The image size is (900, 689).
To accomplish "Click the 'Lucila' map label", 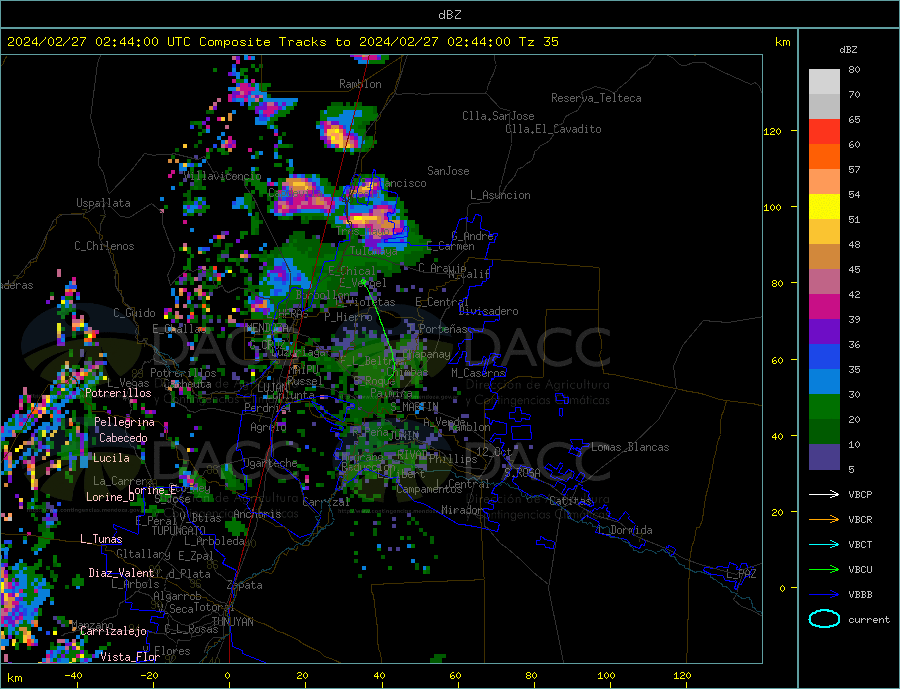I will click(111, 458).
